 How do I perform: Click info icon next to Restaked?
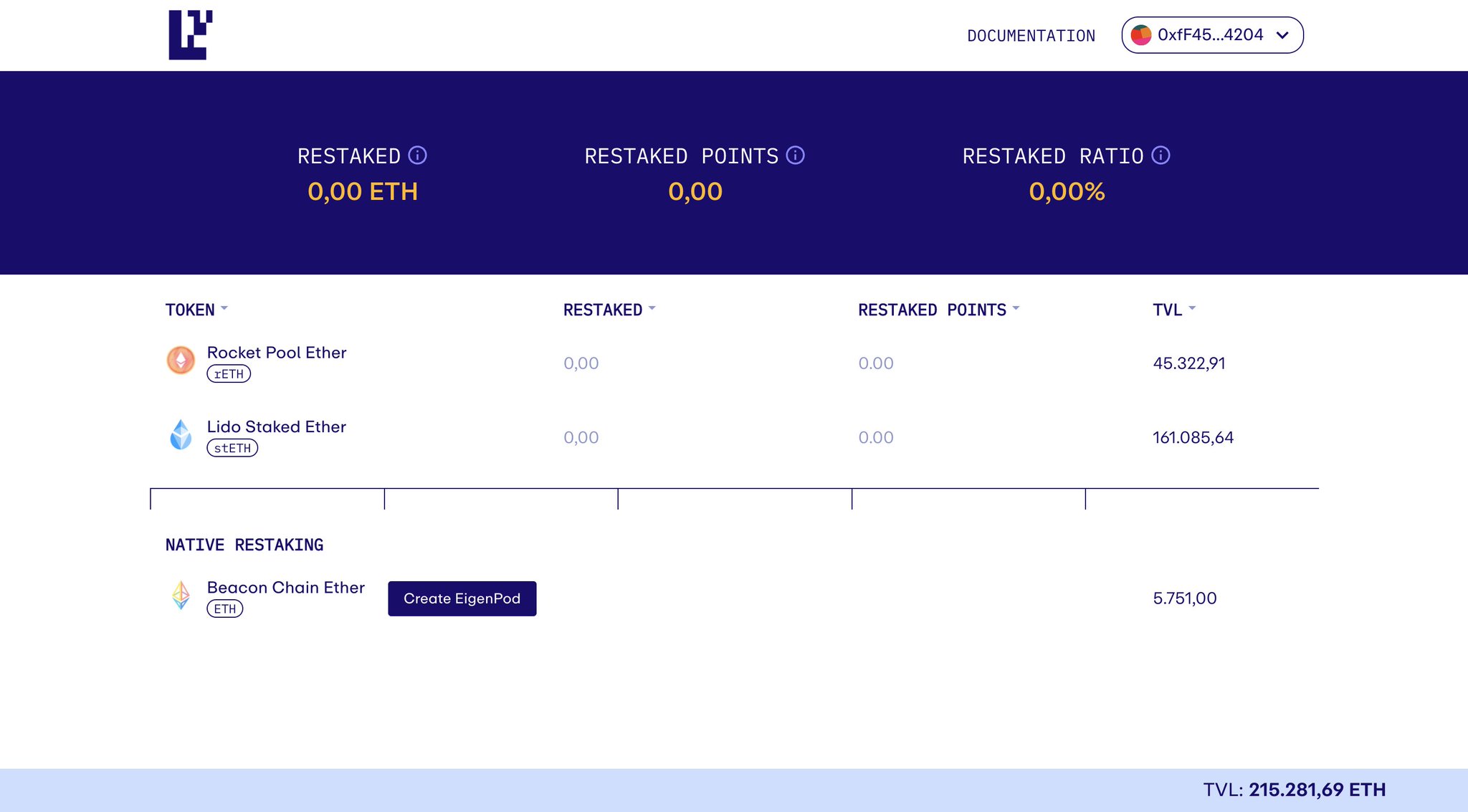pos(417,156)
